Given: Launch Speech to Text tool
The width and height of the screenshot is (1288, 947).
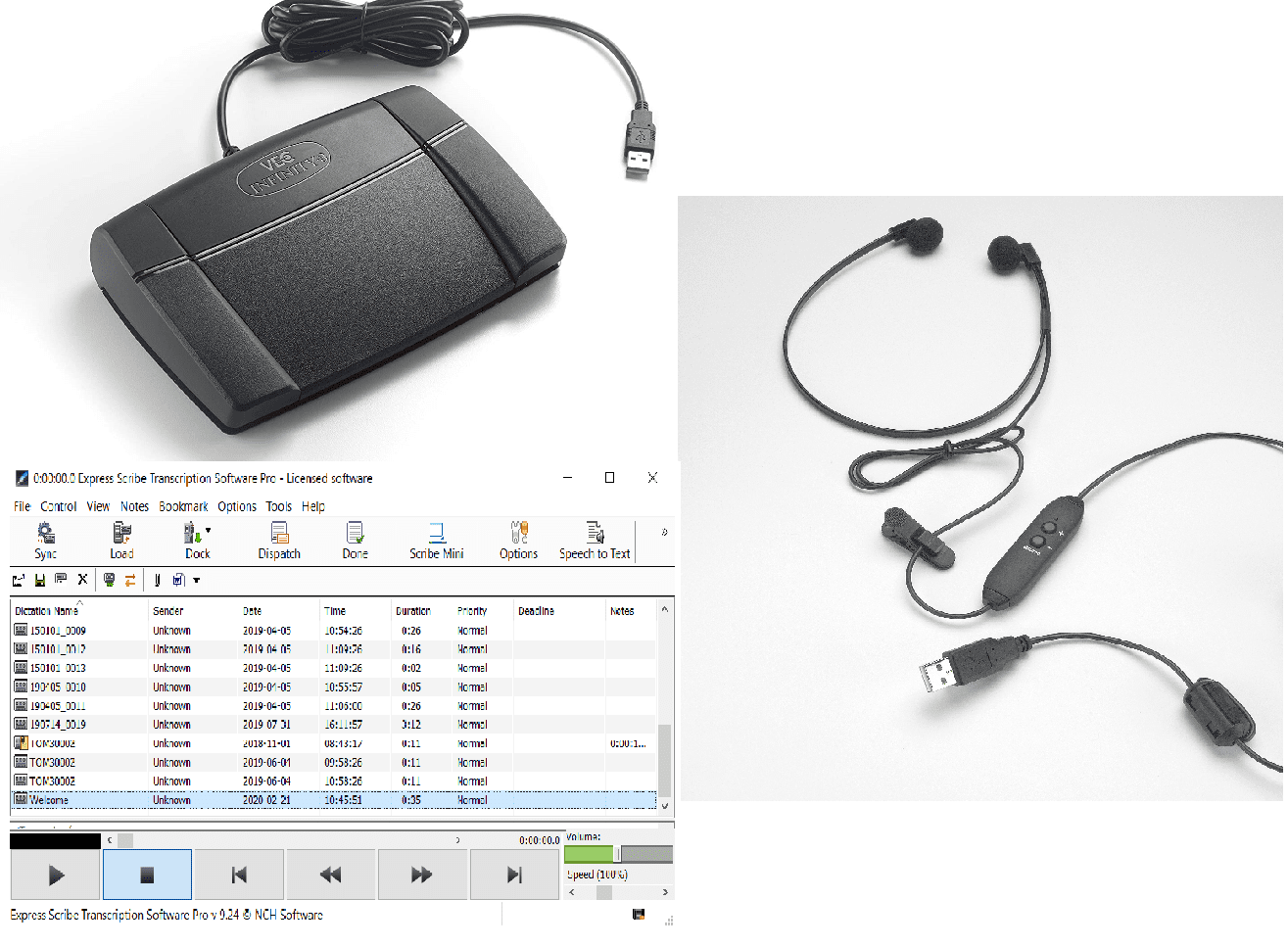Looking at the screenshot, I should click(x=595, y=540).
